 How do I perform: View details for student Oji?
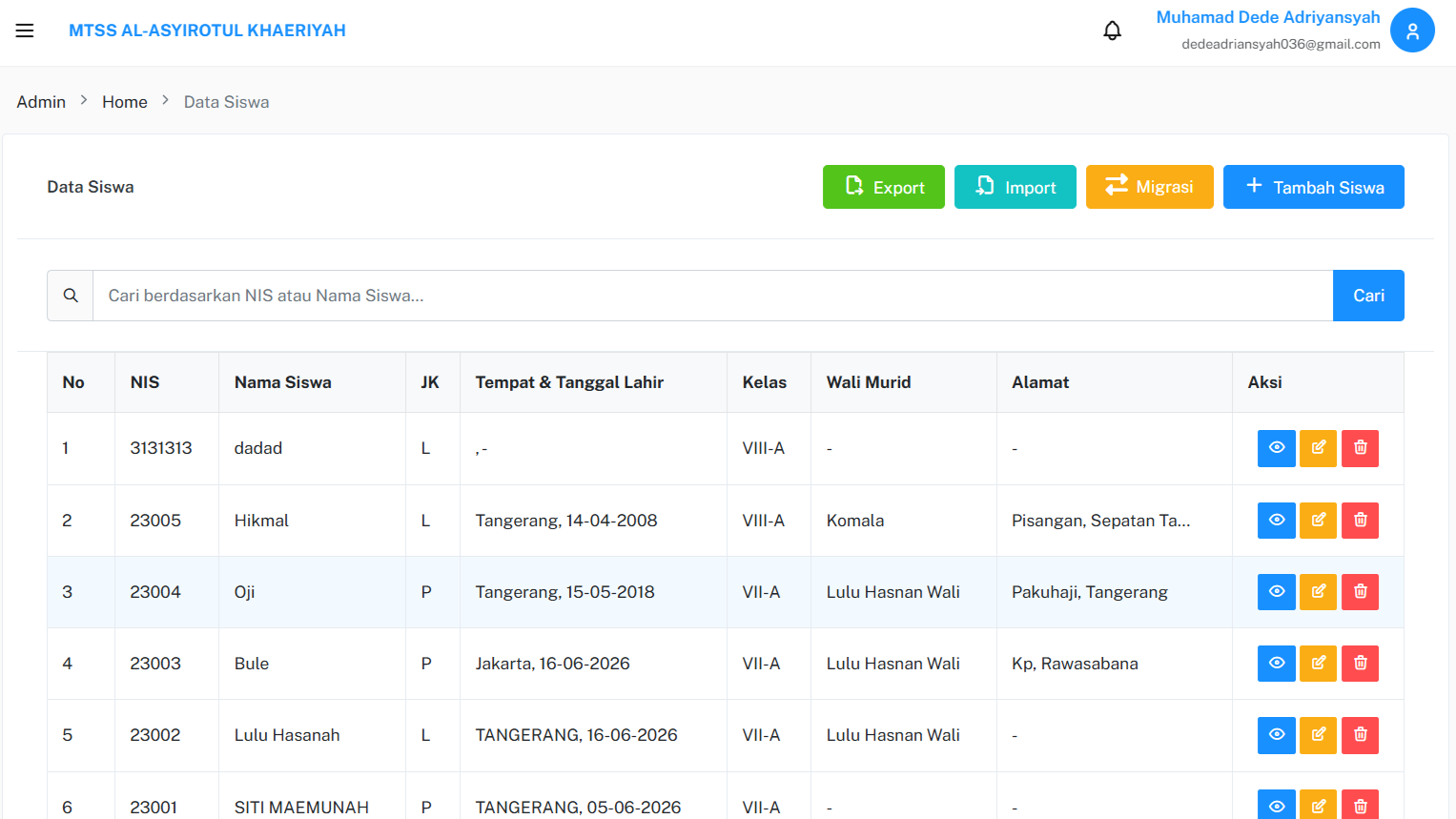click(1276, 592)
